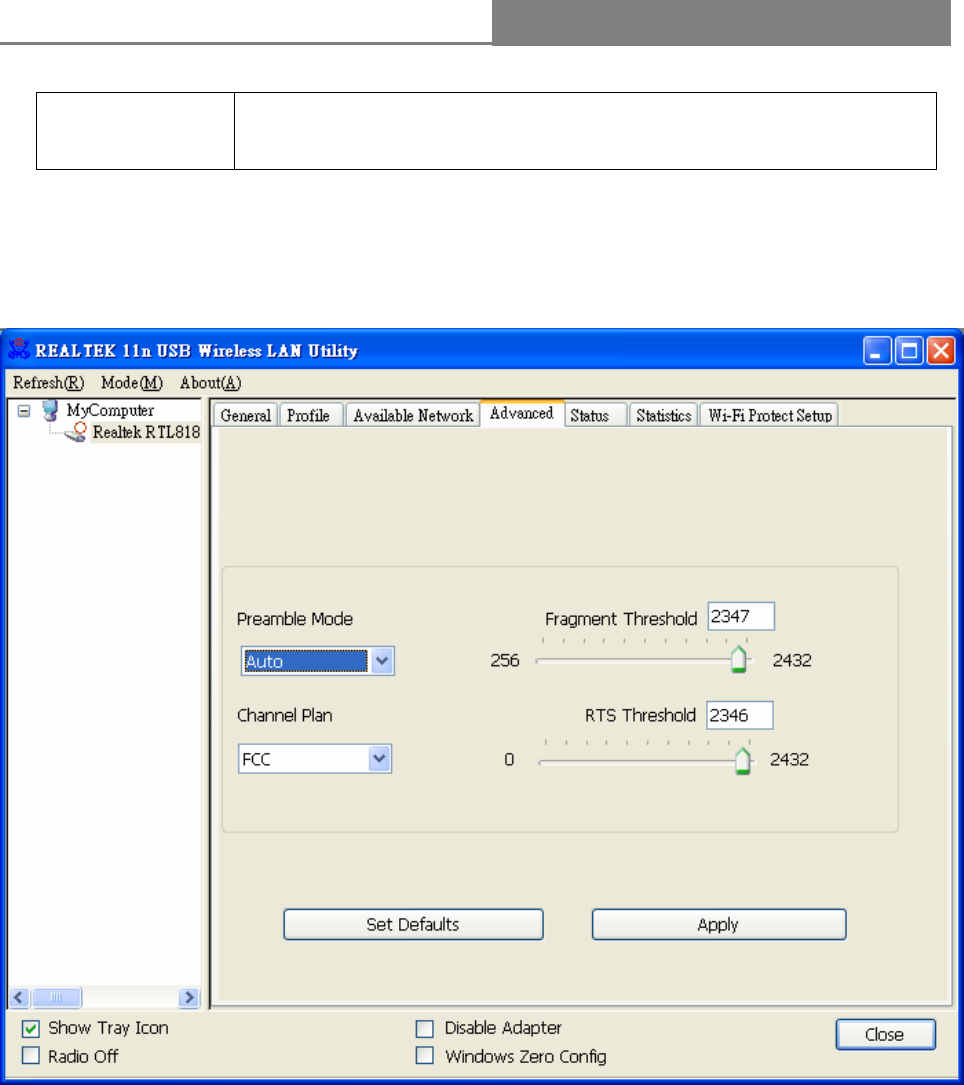Click the Preamble Mode label
The height and width of the screenshot is (1085, 964).
[295, 619]
